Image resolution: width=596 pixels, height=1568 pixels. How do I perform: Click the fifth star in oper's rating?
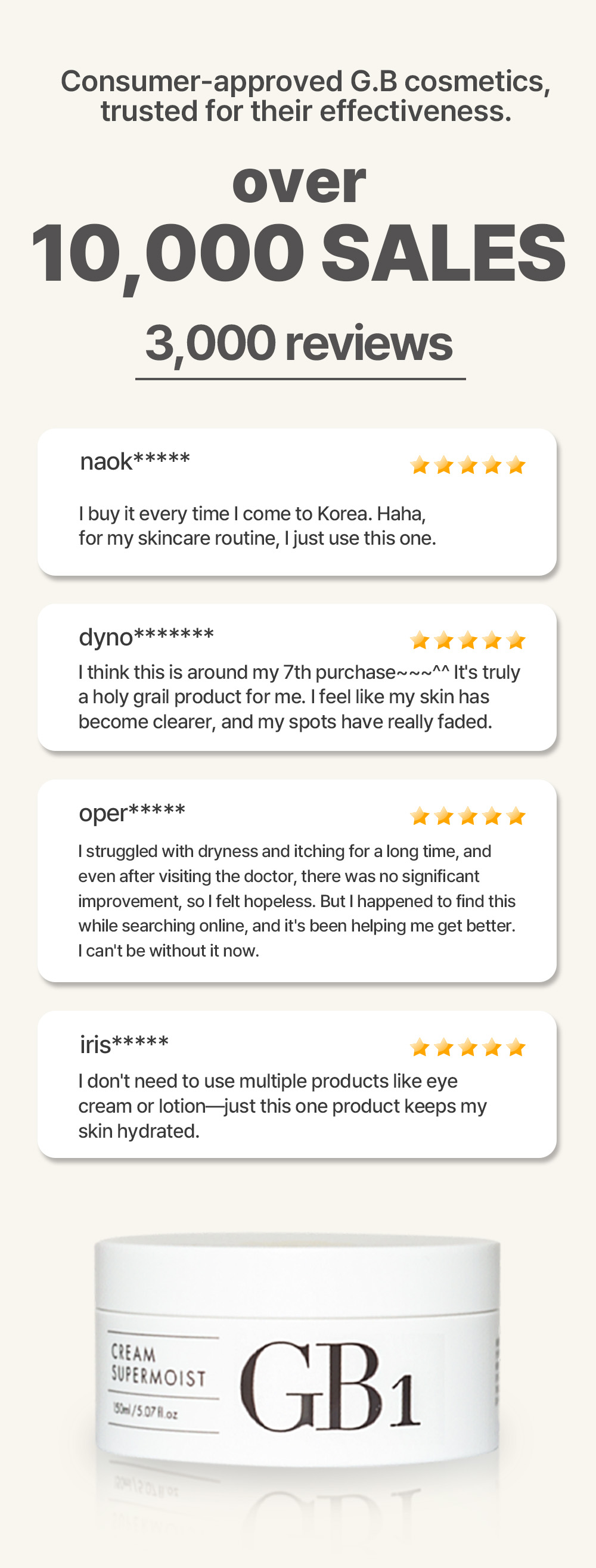[x=516, y=816]
